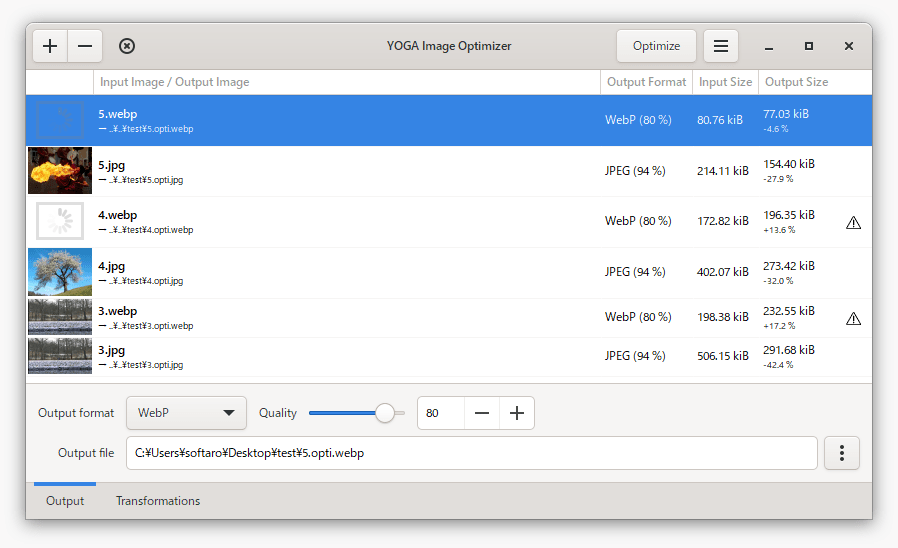Click the warning icon on 4.webp row
The image size is (898, 548).
coord(853,223)
